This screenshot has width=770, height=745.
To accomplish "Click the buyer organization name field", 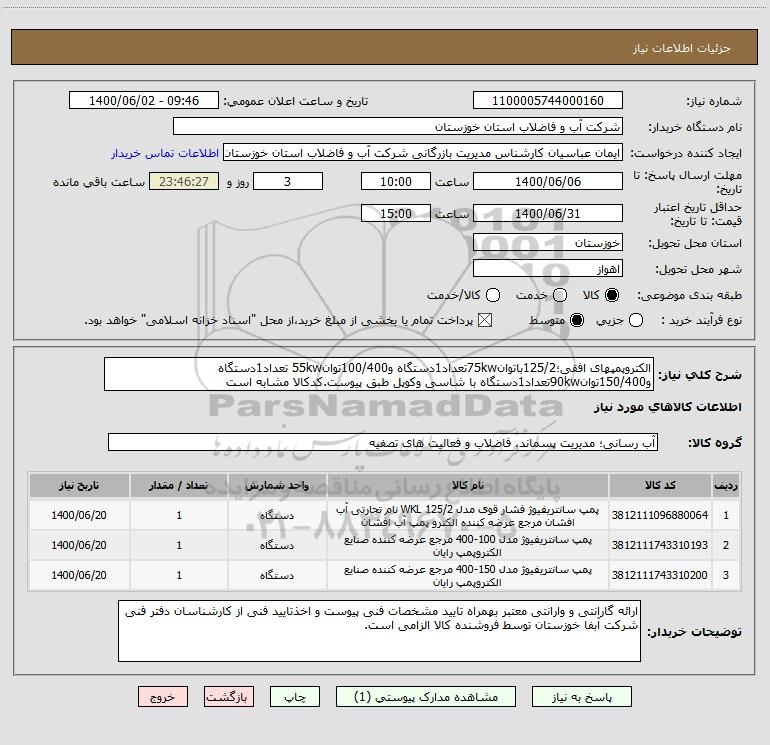I will pos(398,127).
